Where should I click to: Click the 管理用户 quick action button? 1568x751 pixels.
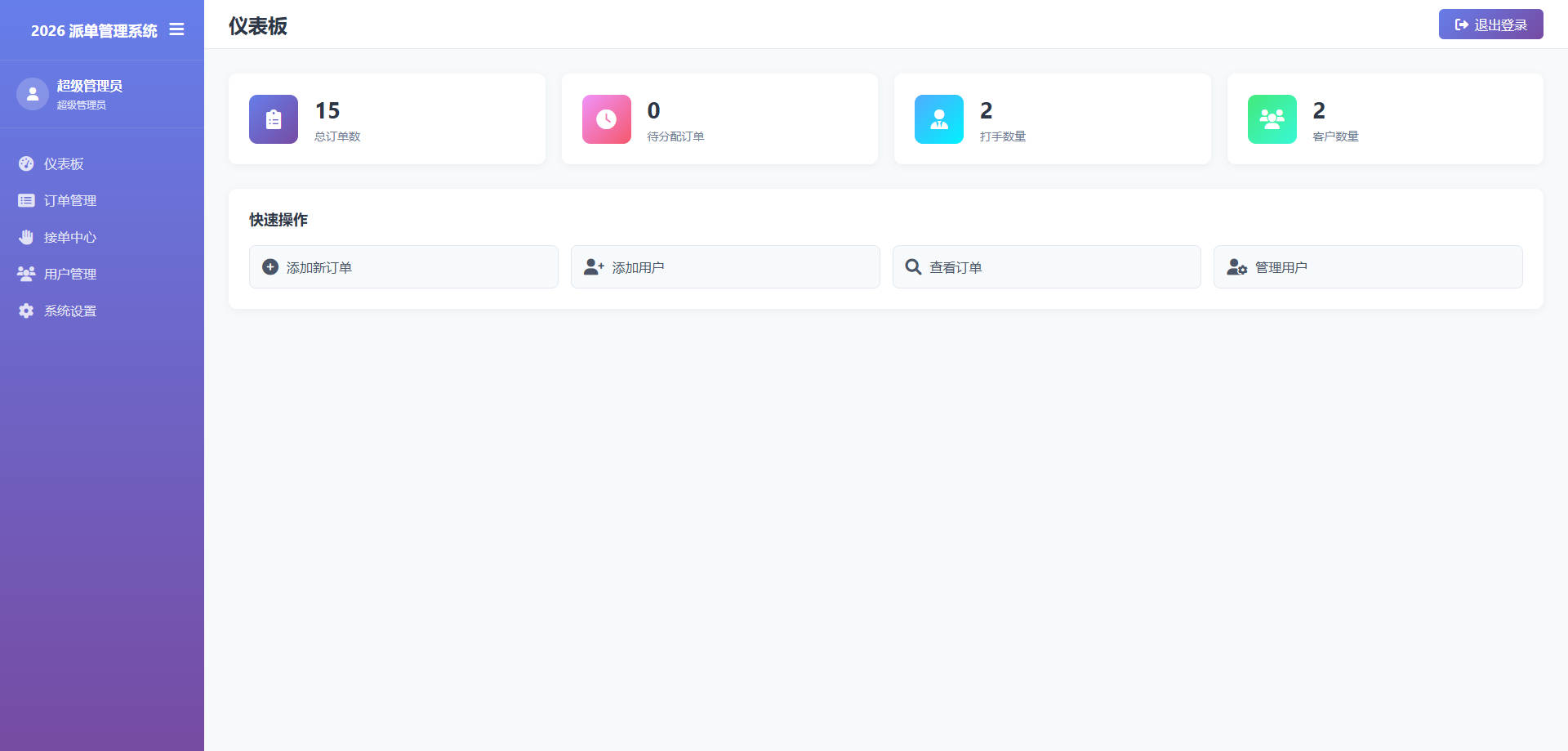(1367, 267)
